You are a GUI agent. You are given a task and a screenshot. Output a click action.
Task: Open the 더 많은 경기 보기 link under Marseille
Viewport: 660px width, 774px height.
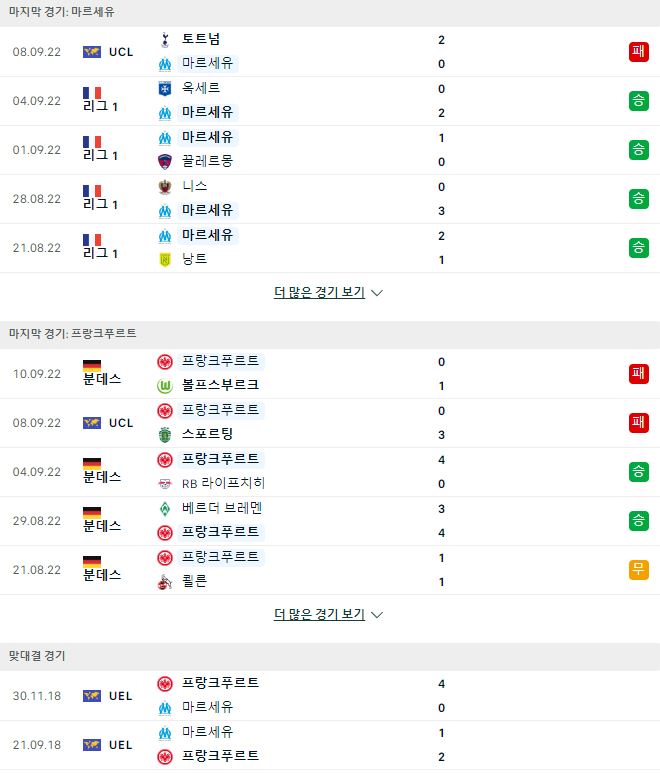tap(319, 293)
